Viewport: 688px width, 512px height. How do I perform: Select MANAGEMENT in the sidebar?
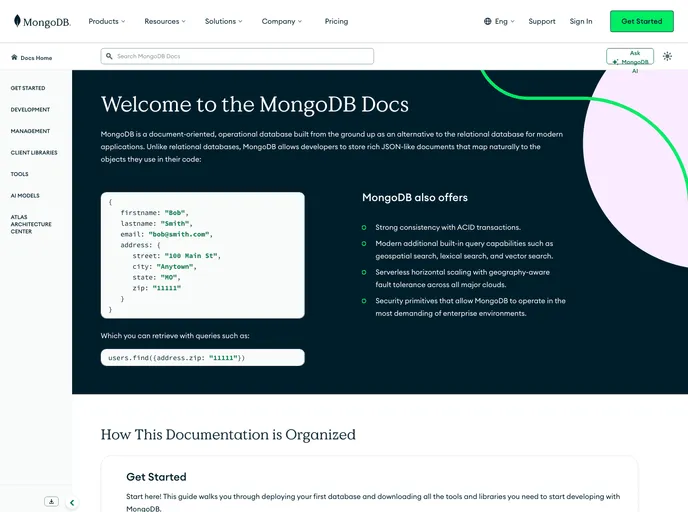coord(30,131)
